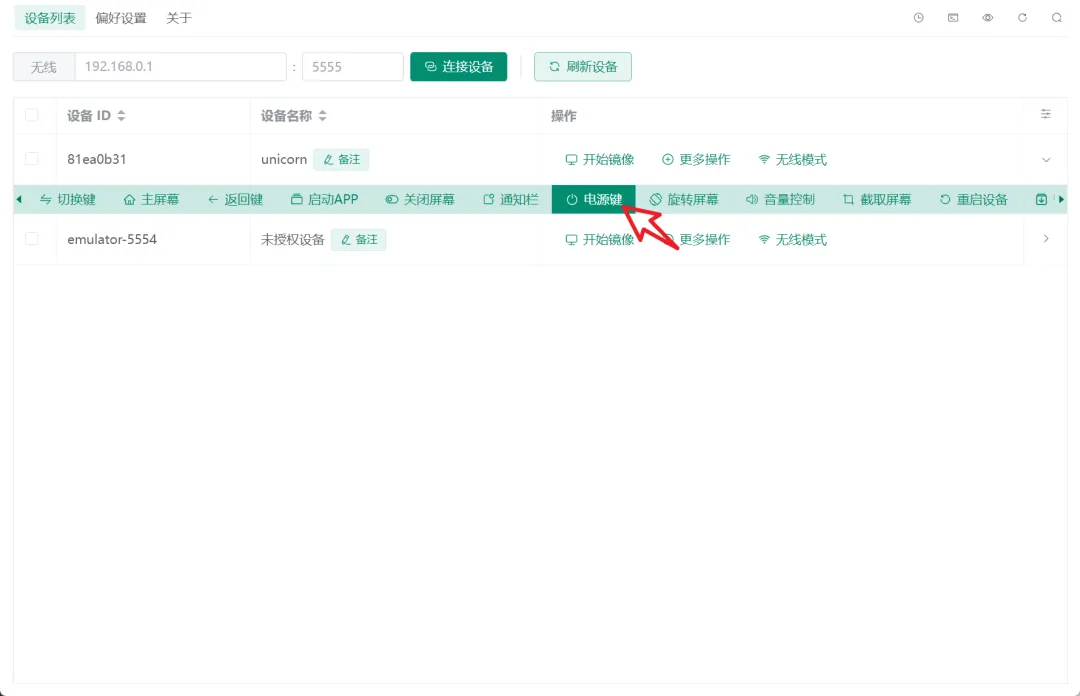Click the 连接设备 connect button
The image size is (1080, 696).
click(458, 66)
